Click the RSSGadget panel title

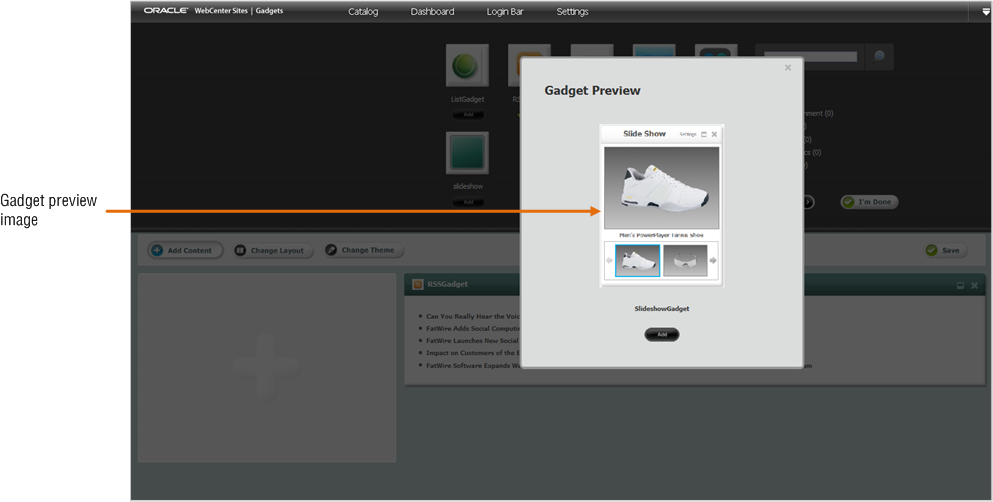[447, 285]
